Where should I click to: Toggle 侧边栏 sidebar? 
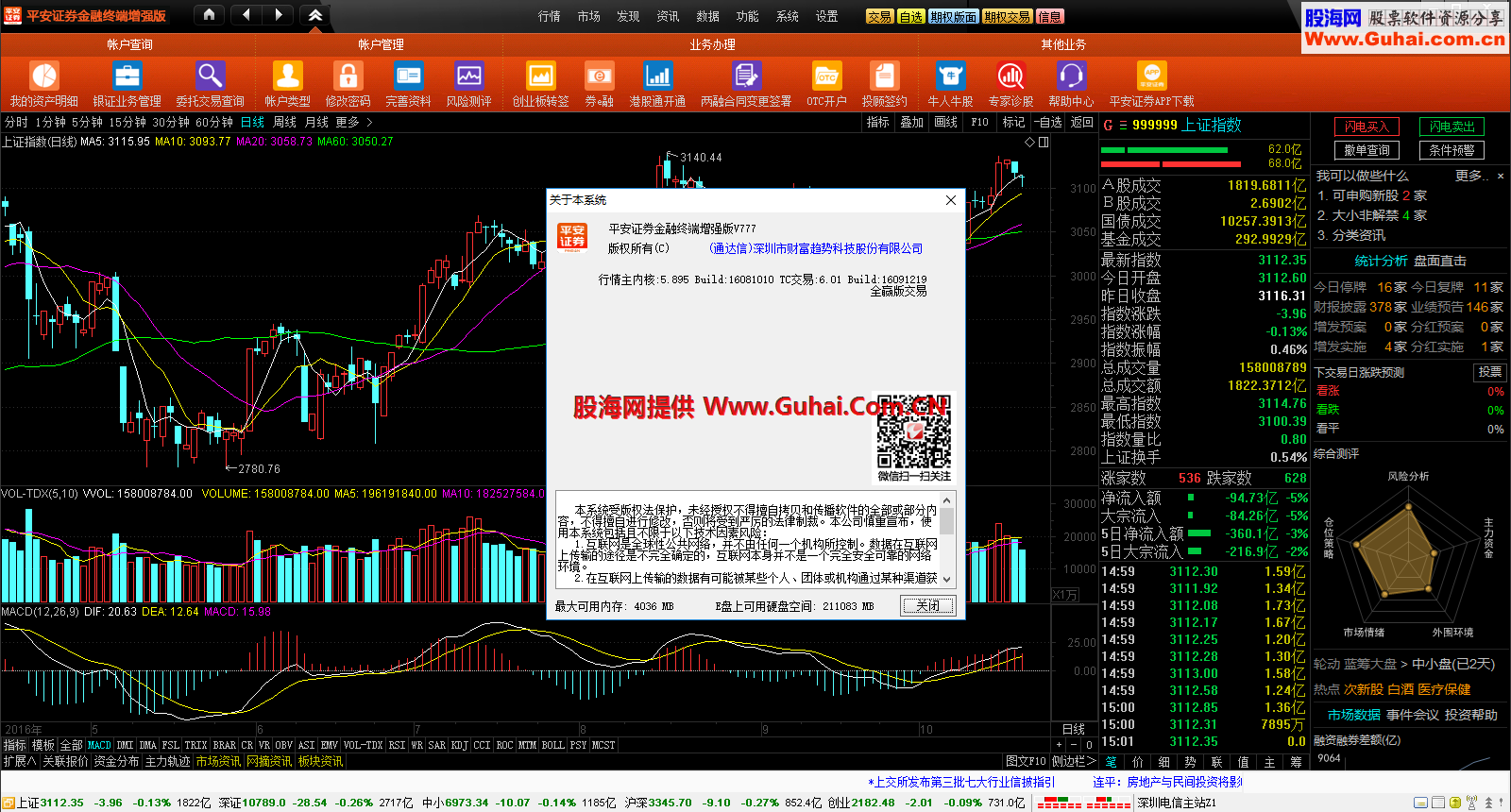[x=1073, y=761]
